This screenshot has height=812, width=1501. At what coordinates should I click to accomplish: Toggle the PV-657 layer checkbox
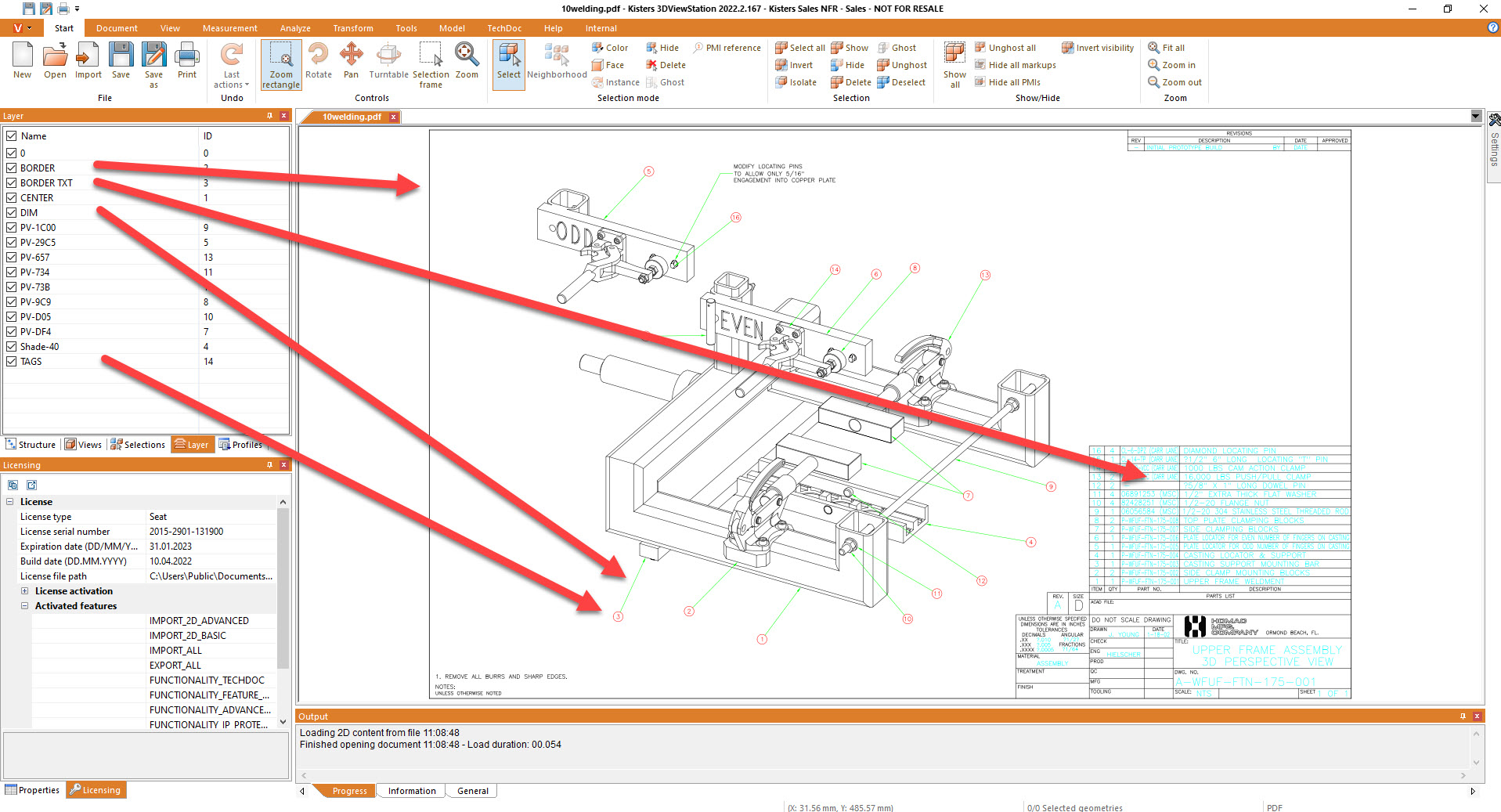(x=12, y=257)
